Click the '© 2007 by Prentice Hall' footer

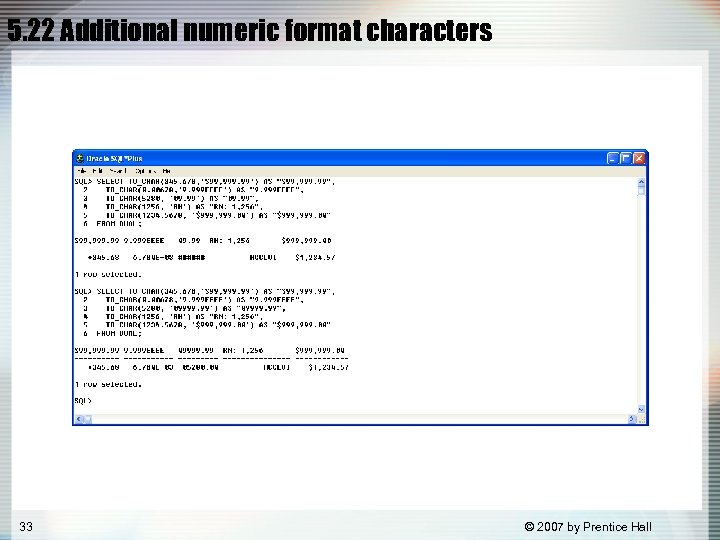click(x=588, y=527)
